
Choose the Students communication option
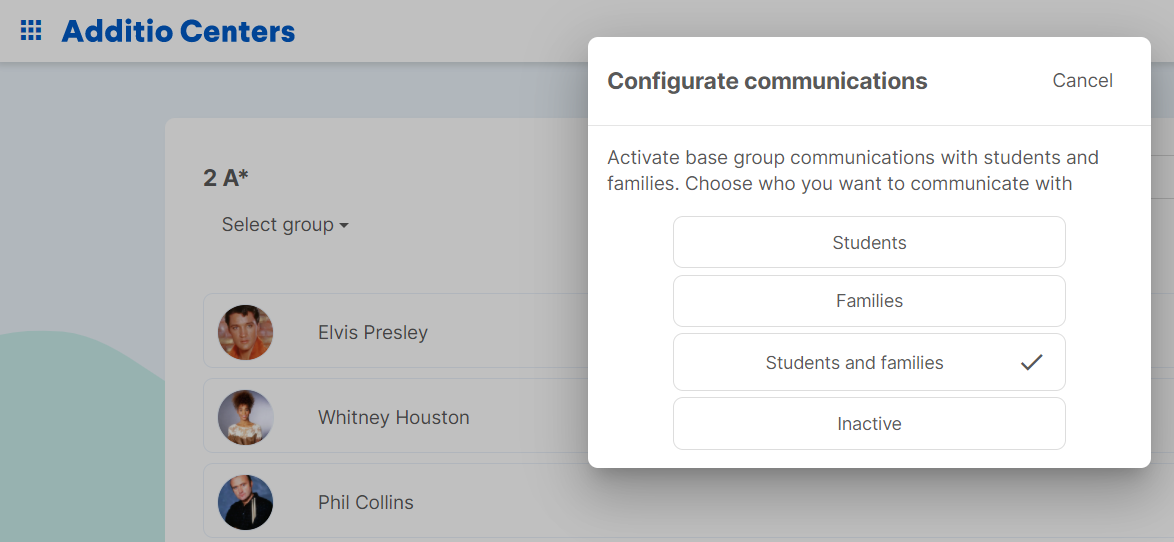(869, 242)
